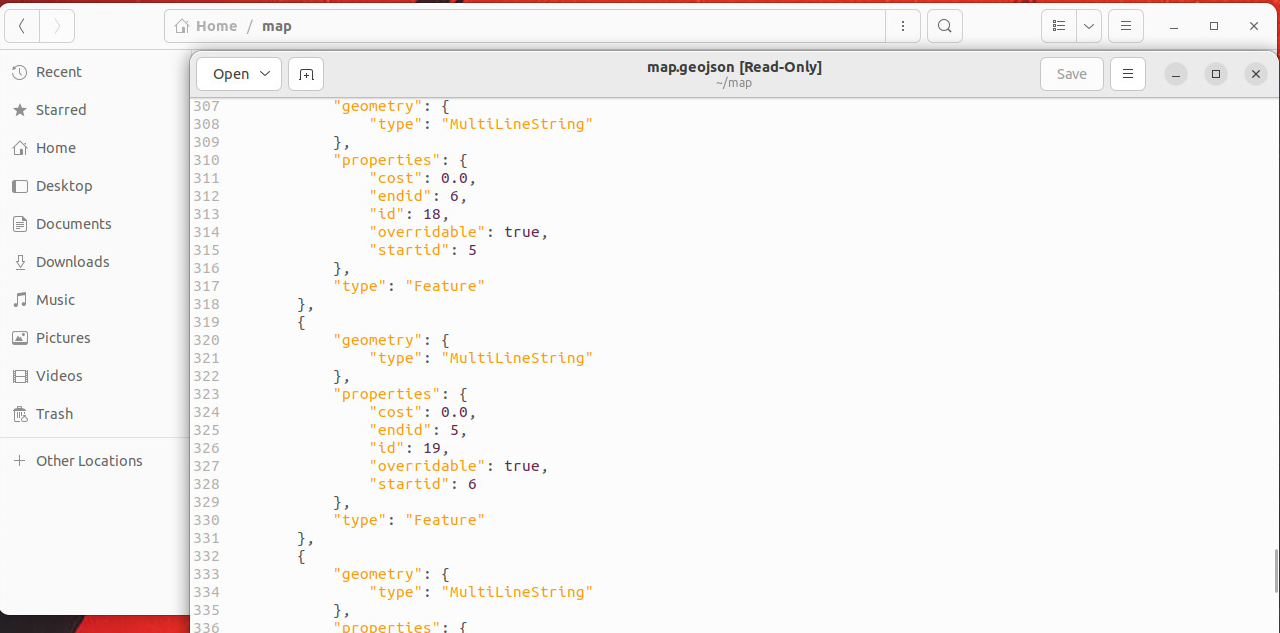
Task: Select Downloads in the sidebar
Action: click(x=72, y=262)
